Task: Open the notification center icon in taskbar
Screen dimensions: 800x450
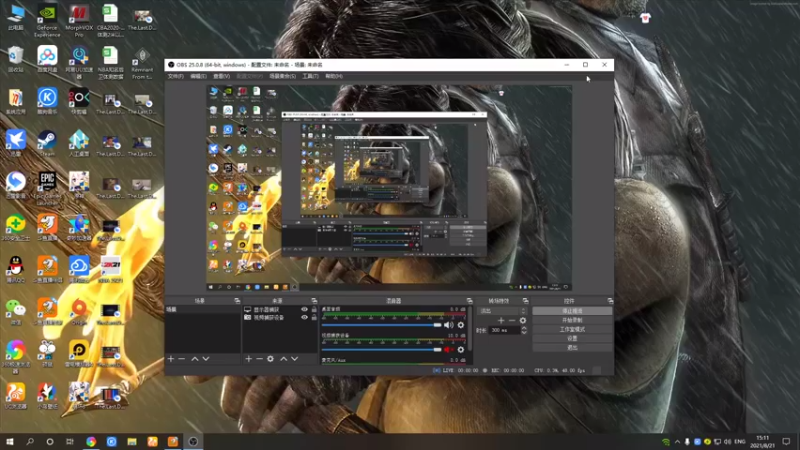Action: (x=787, y=441)
